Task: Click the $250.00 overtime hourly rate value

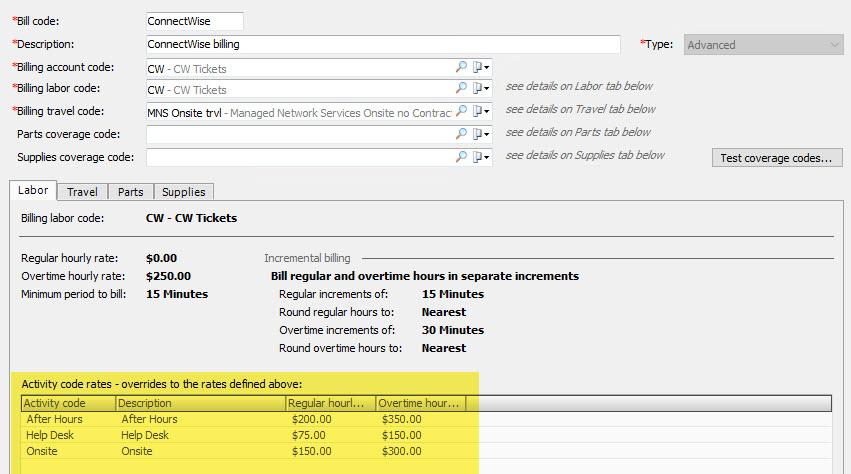Action: pyautogui.click(x=168, y=276)
